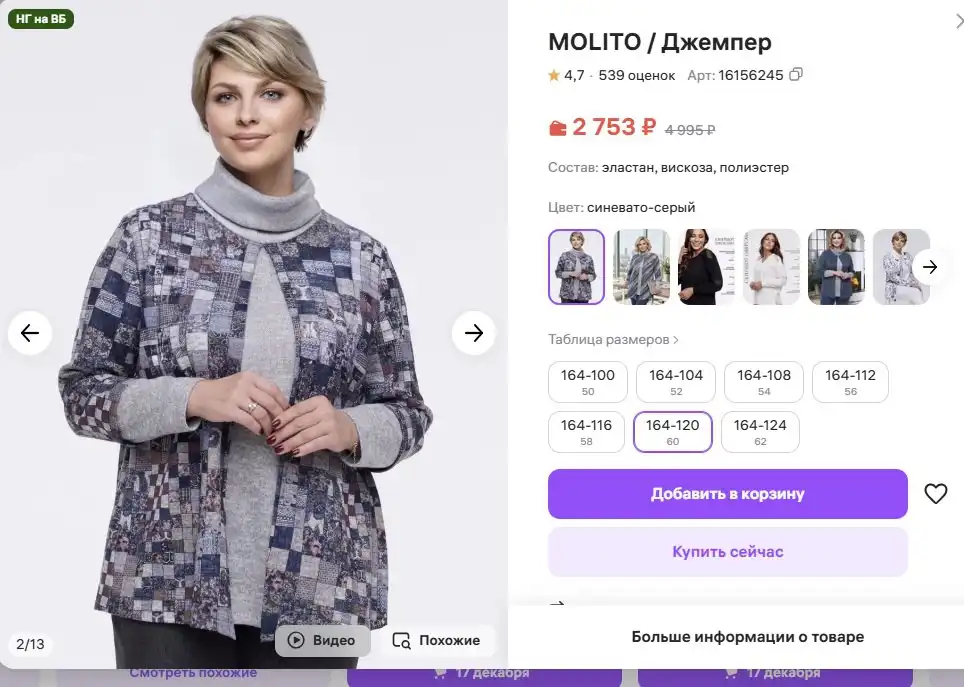Select size 164-108 54
964x687 pixels.
pyautogui.click(x=763, y=381)
